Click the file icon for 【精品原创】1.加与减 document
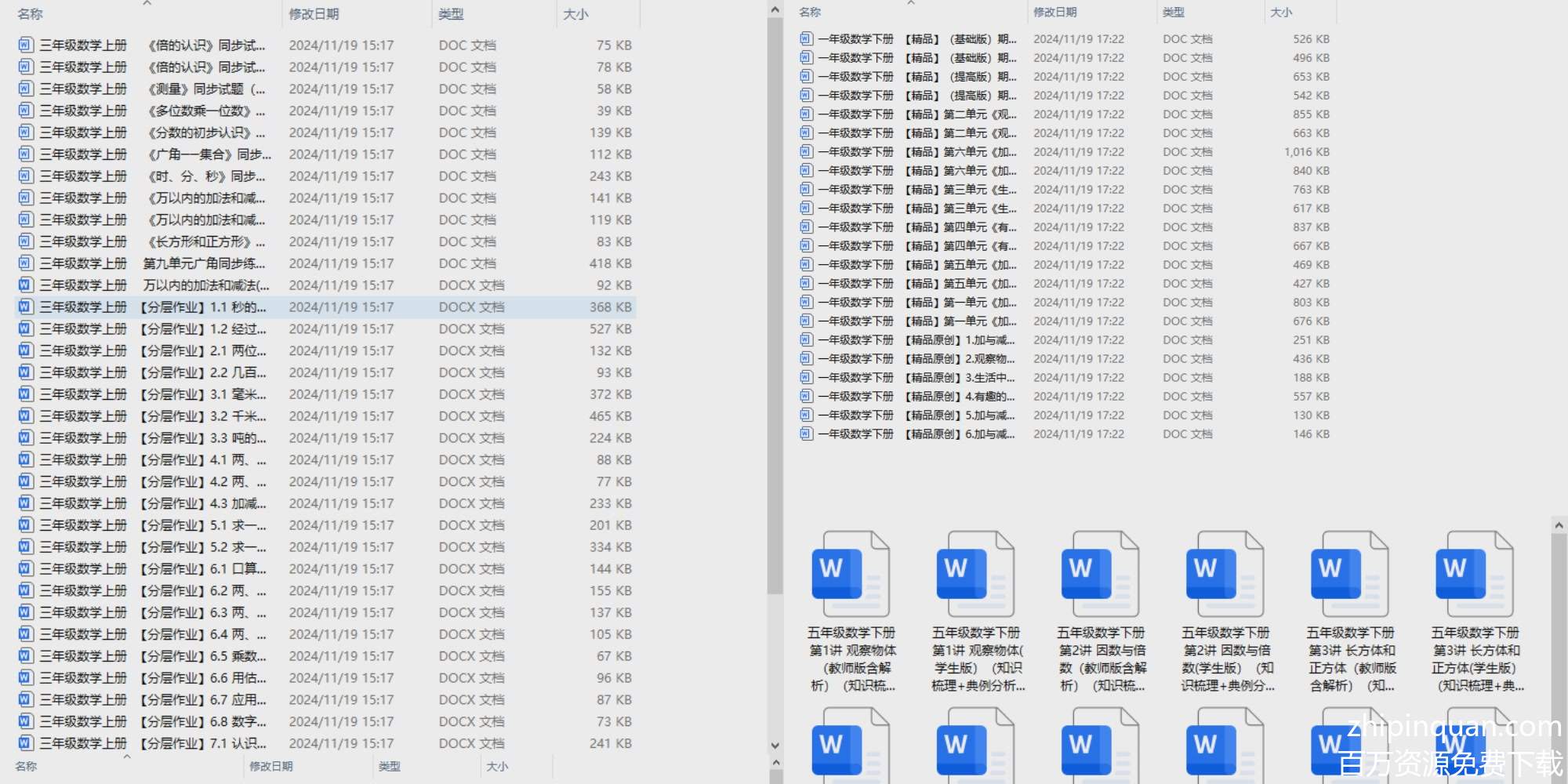The height and width of the screenshot is (784, 1568). (x=806, y=339)
